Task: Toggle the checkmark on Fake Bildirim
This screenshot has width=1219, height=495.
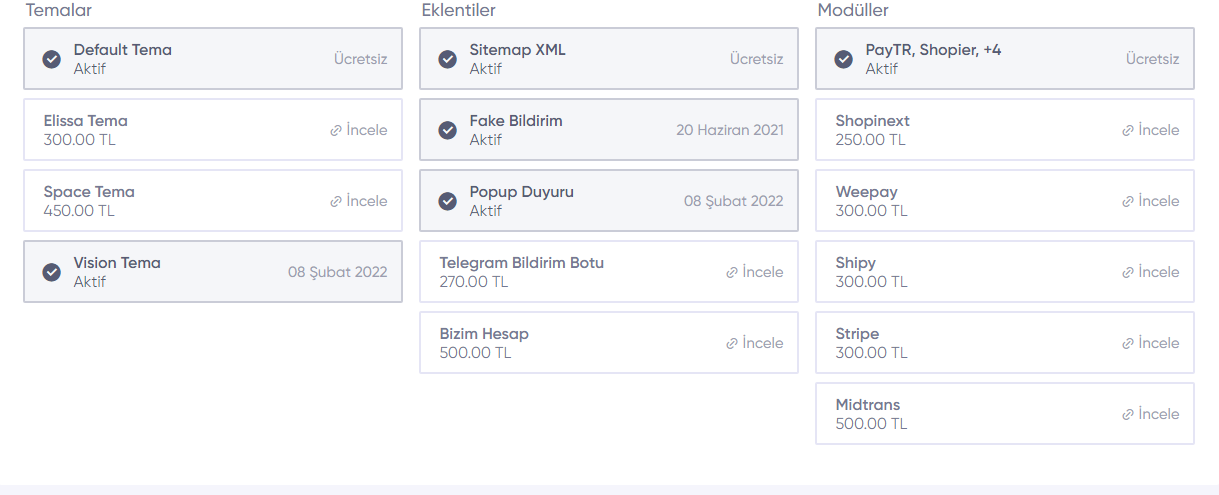Action: 448,130
